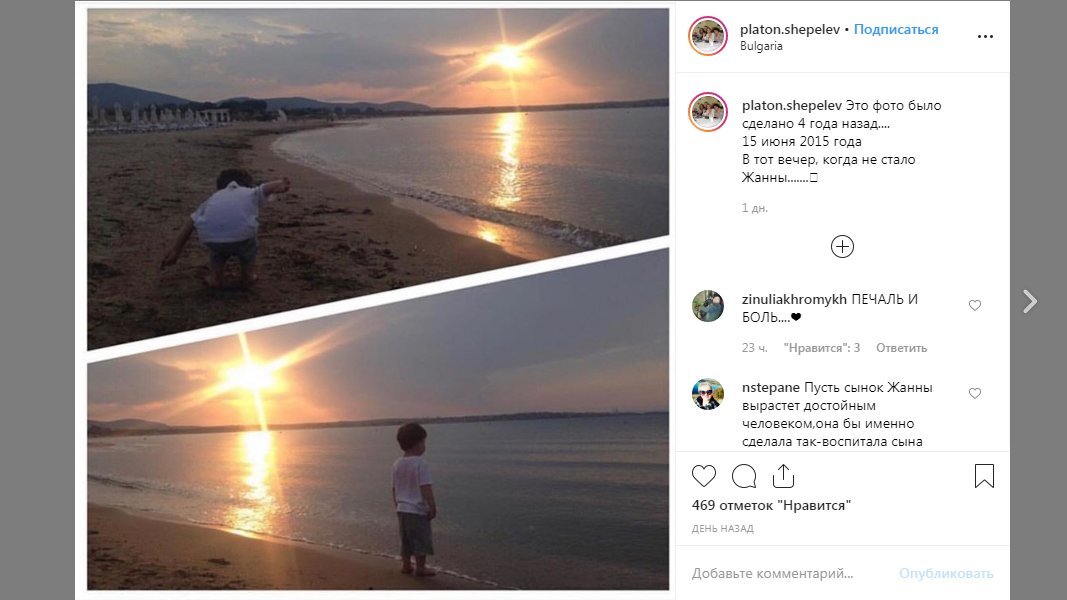Viewport: 1067px width, 600px height.
Task: Toggle like using the main heart icon
Action: coord(703,477)
